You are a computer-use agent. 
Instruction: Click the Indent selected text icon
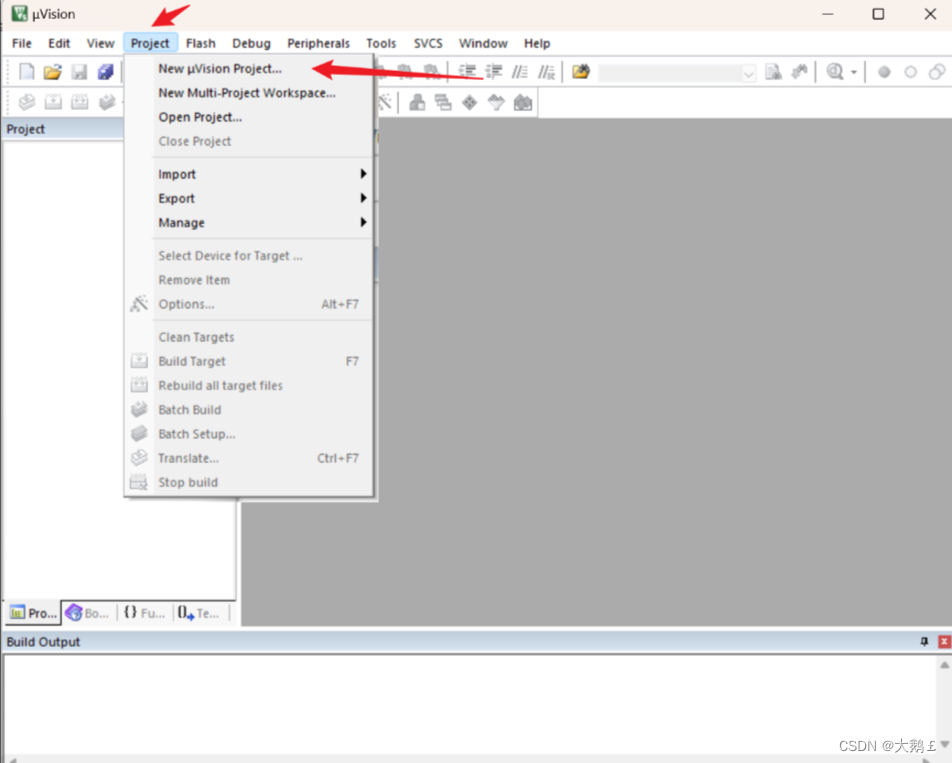click(x=467, y=72)
